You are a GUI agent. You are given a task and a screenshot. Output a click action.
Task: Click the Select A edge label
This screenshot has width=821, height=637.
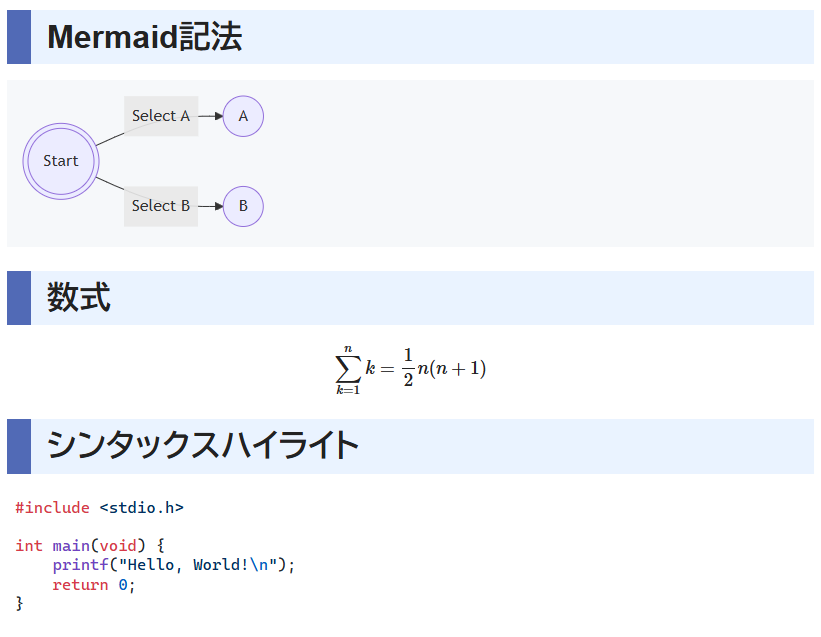click(161, 116)
